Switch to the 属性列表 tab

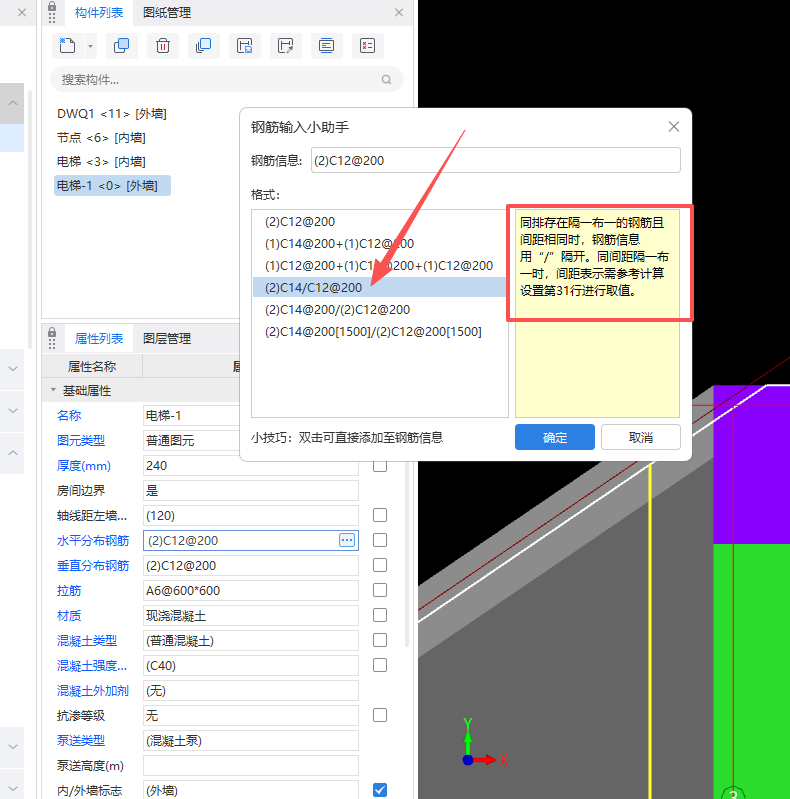pos(99,339)
